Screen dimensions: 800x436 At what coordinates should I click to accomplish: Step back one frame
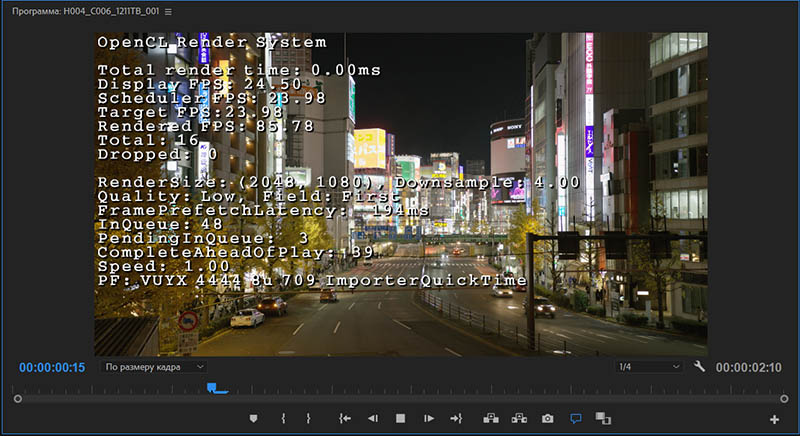click(373, 419)
